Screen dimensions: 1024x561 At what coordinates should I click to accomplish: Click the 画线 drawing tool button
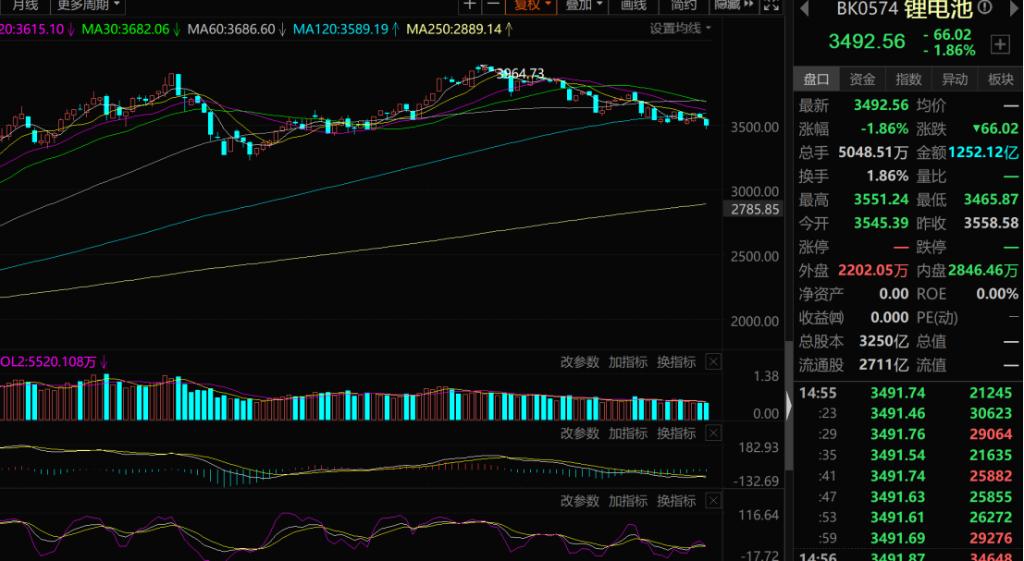click(x=634, y=5)
